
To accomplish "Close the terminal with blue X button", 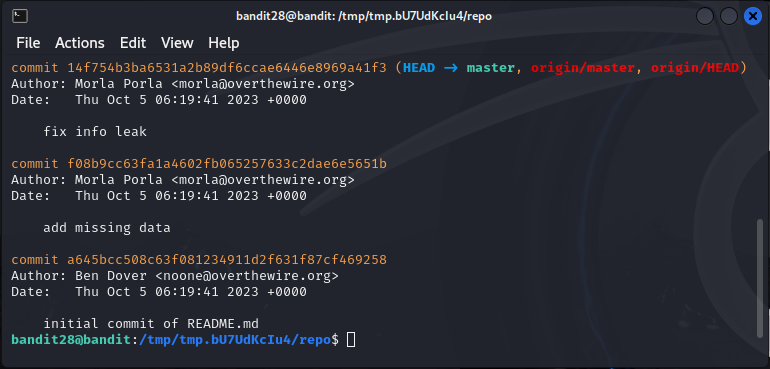I will click(x=752, y=16).
